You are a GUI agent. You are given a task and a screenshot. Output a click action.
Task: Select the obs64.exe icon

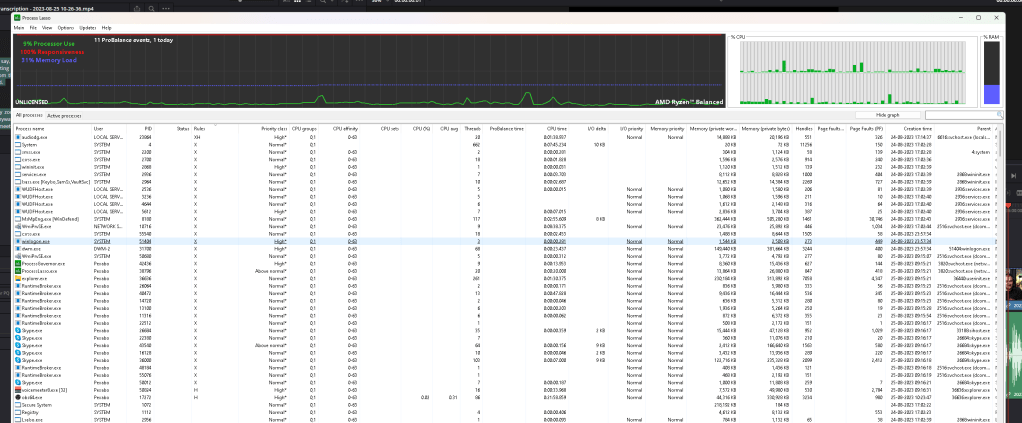click(18, 397)
